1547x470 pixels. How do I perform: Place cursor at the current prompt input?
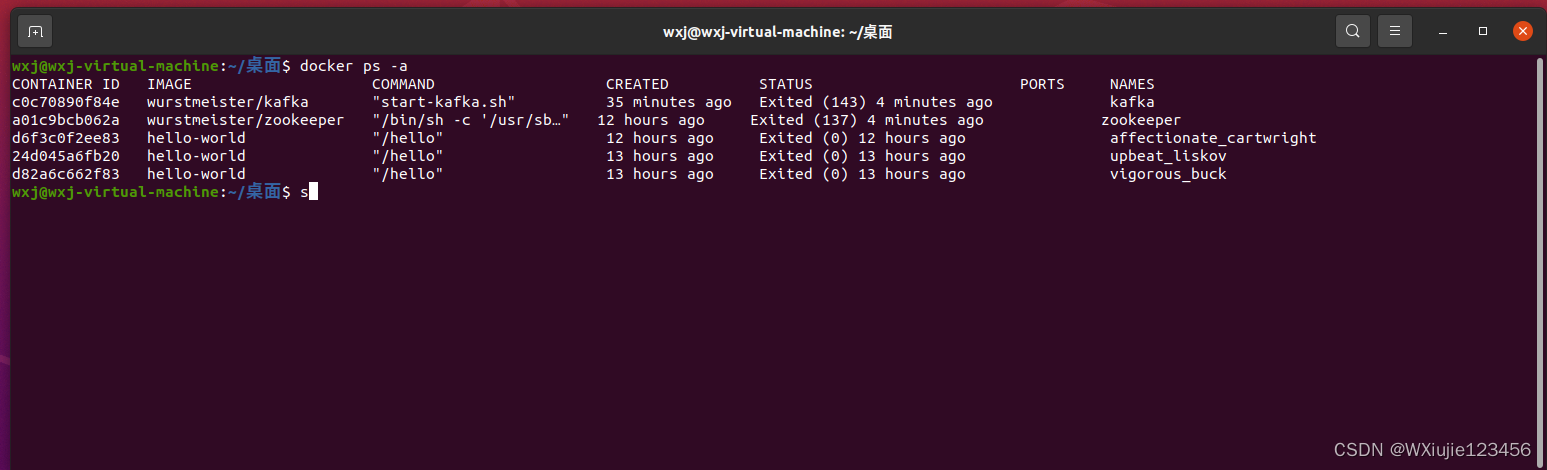pyautogui.click(x=313, y=192)
